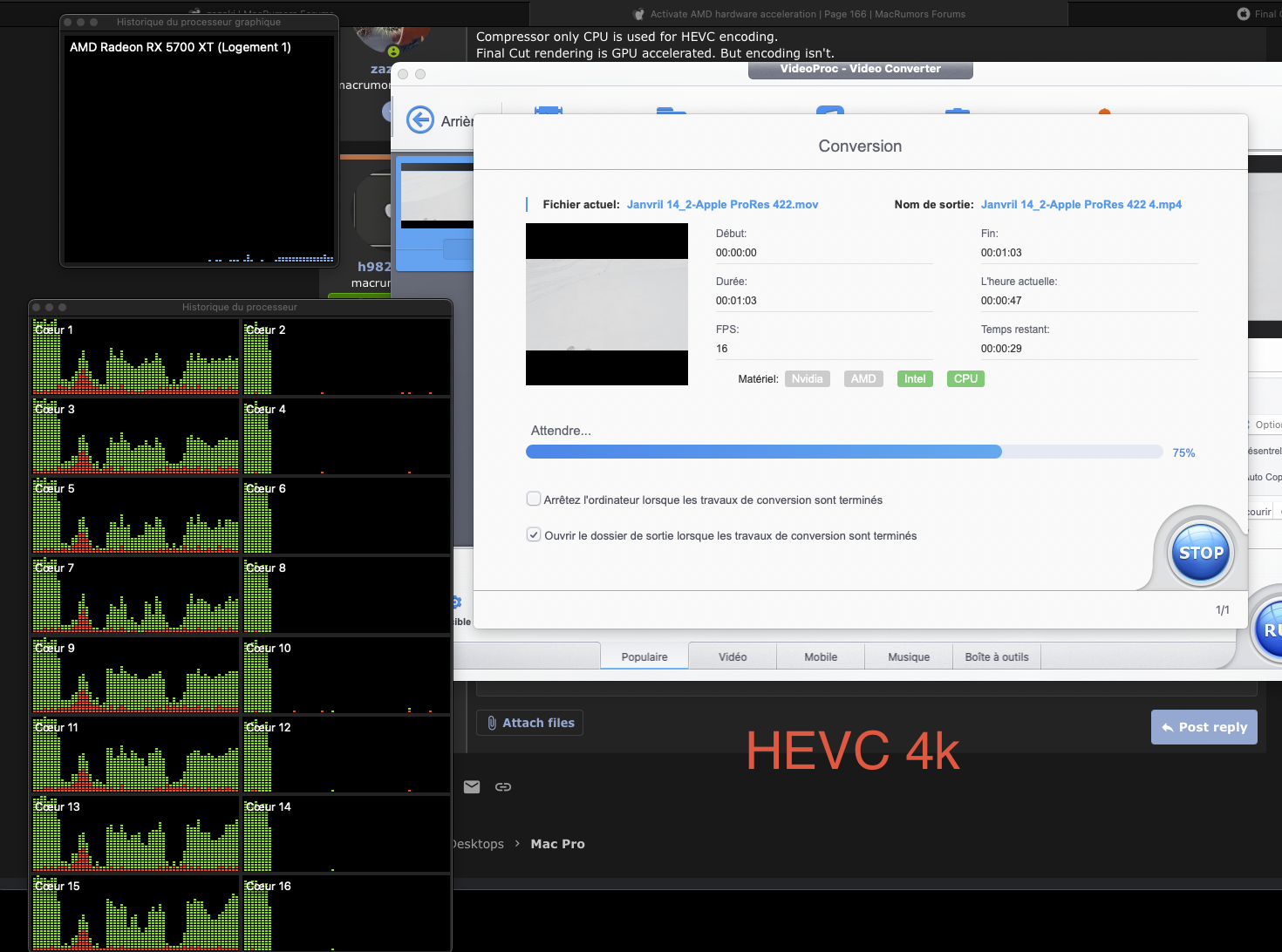This screenshot has height=952, width=1282.
Task: Click the Cœur 13 usage graph
Action: 135,833
